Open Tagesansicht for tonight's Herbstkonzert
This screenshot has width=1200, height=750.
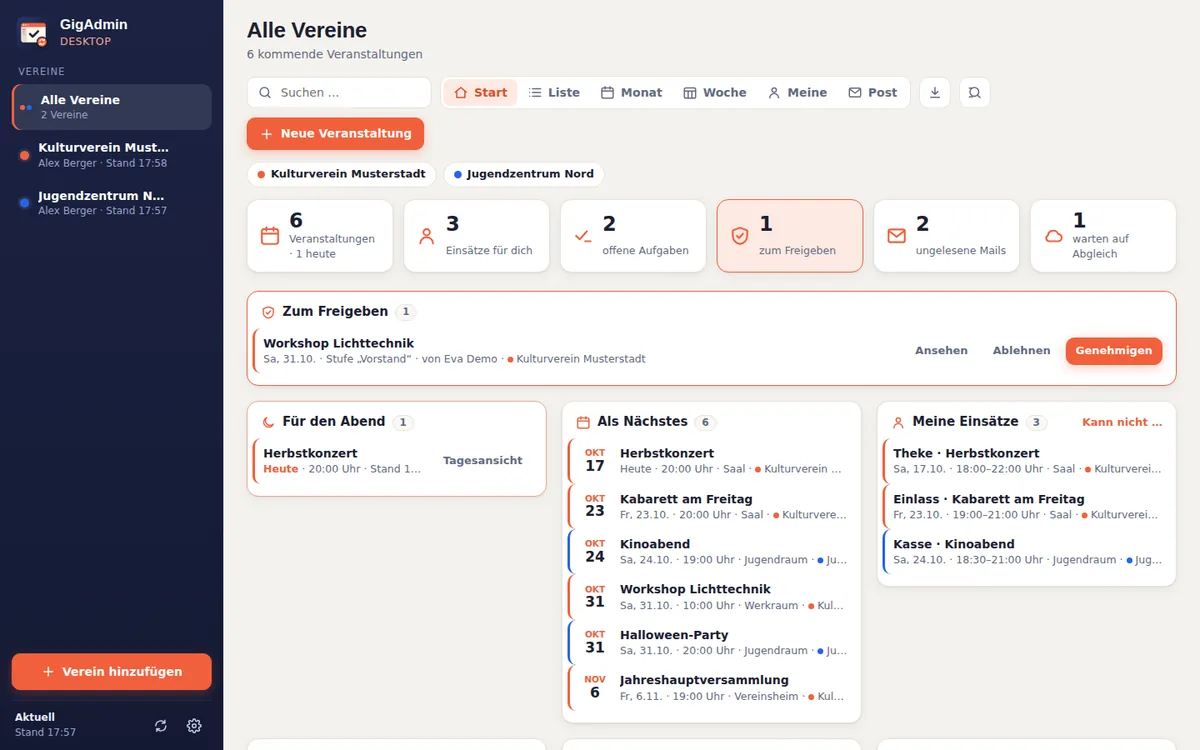click(x=483, y=461)
